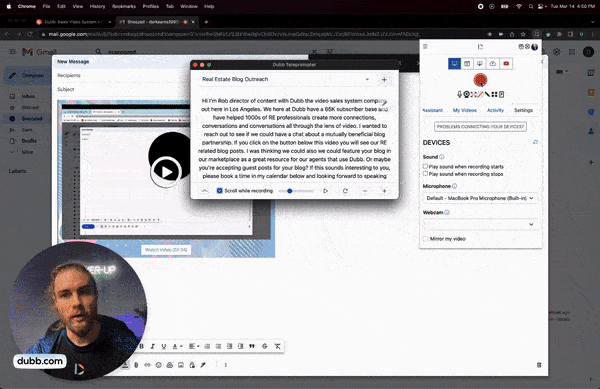Open the Window menu in menu bar
Viewport: 600px width, 389px height.
[189, 7]
